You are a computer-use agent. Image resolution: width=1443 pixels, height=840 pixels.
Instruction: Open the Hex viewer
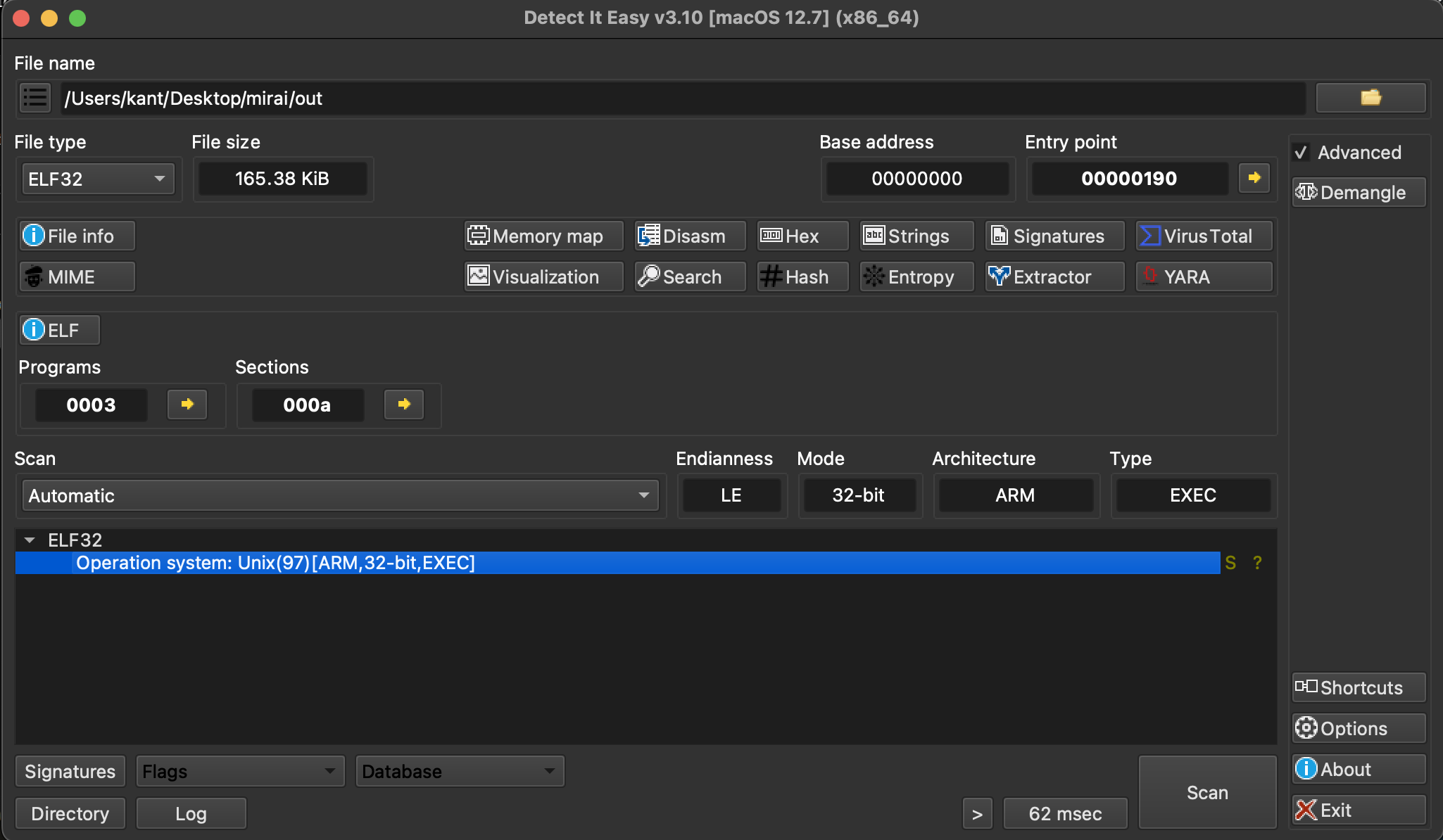pyautogui.click(x=802, y=236)
